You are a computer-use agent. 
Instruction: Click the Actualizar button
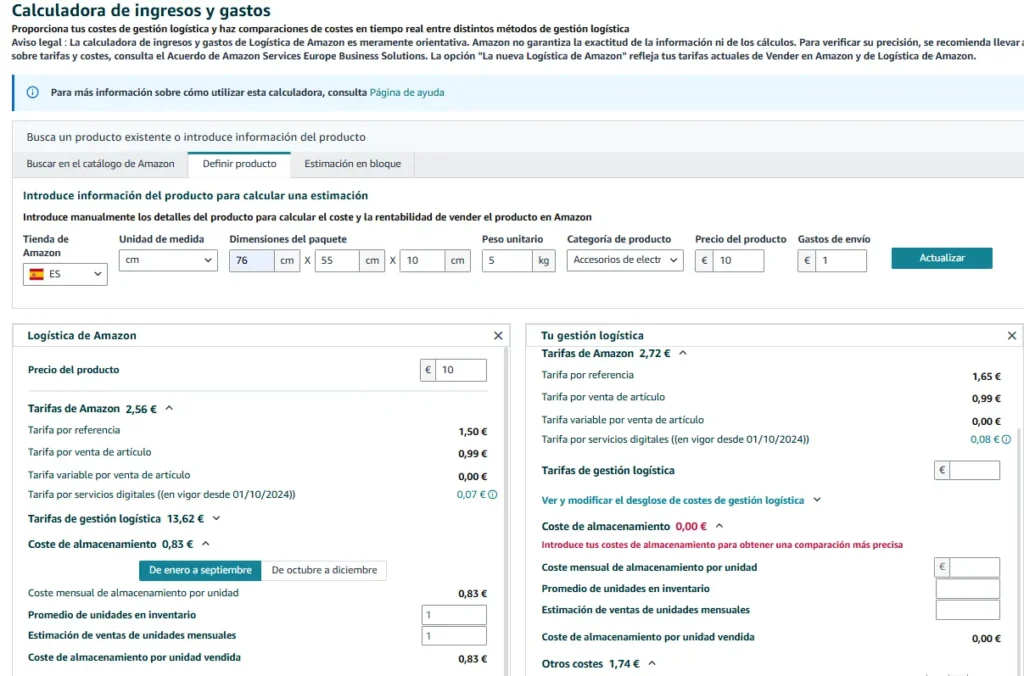pyautogui.click(x=941, y=258)
